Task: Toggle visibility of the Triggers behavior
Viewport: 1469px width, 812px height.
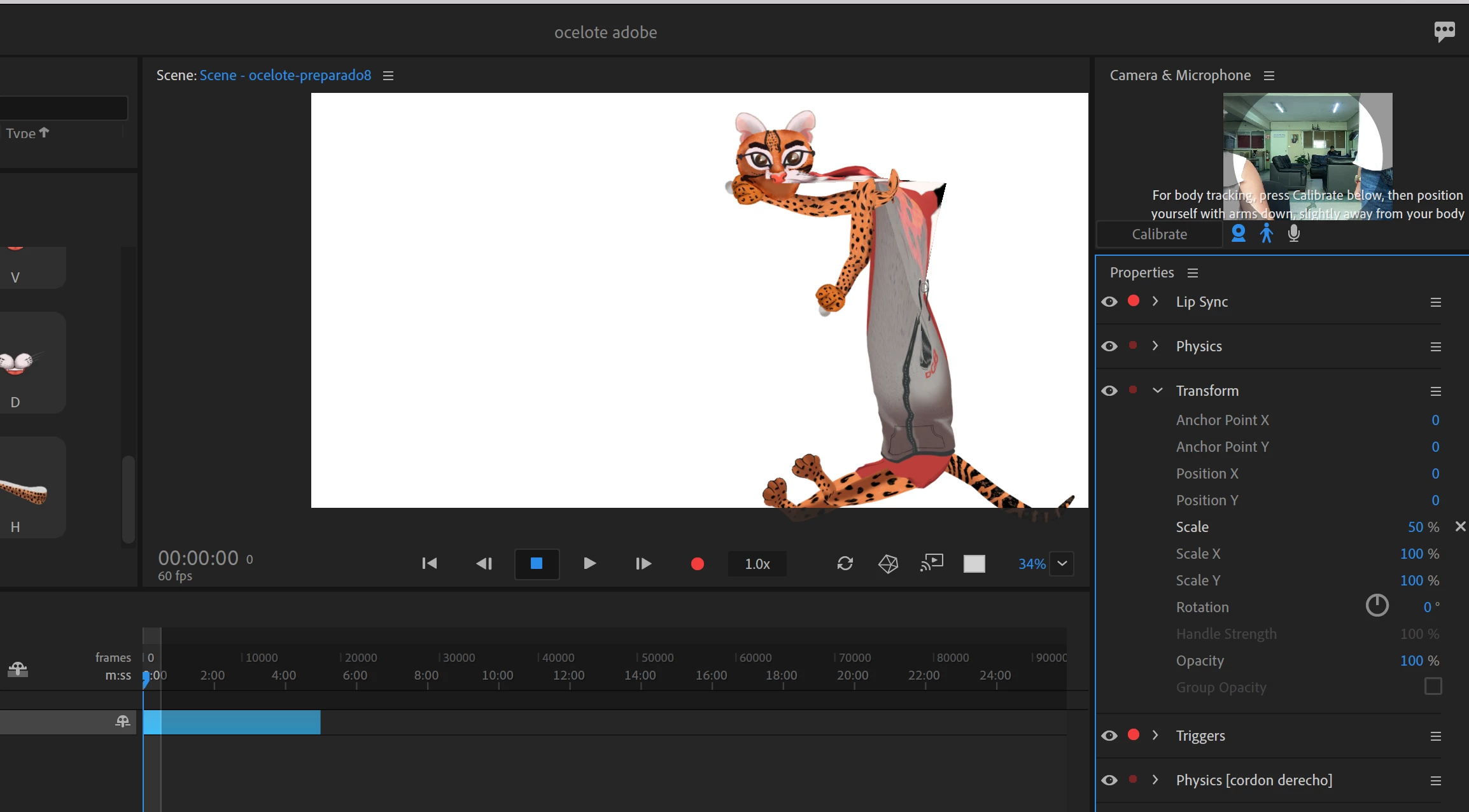Action: (x=1109, y=736)
